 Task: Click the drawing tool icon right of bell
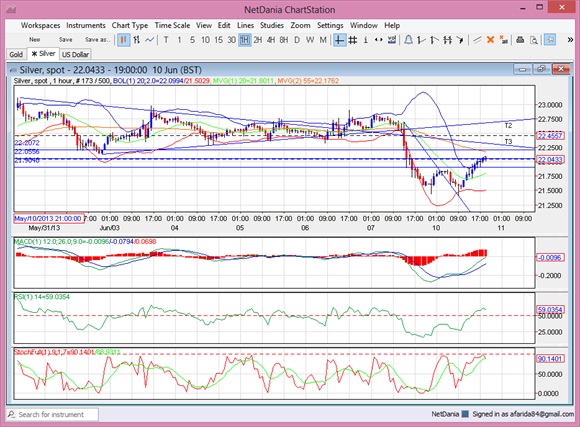[x=421, y=40]
